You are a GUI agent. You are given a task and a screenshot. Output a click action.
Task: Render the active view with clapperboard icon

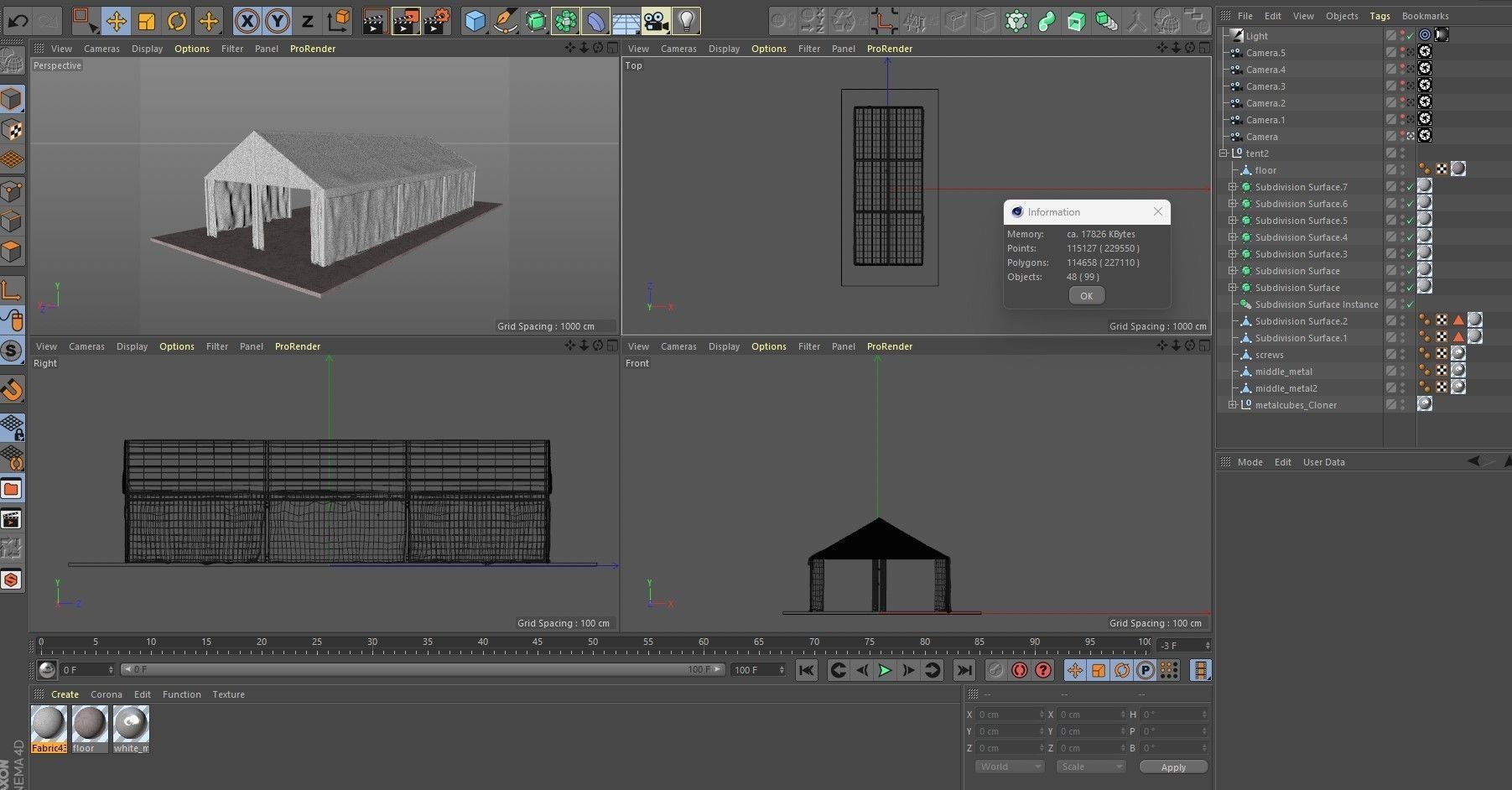click(x=375, y=20)
